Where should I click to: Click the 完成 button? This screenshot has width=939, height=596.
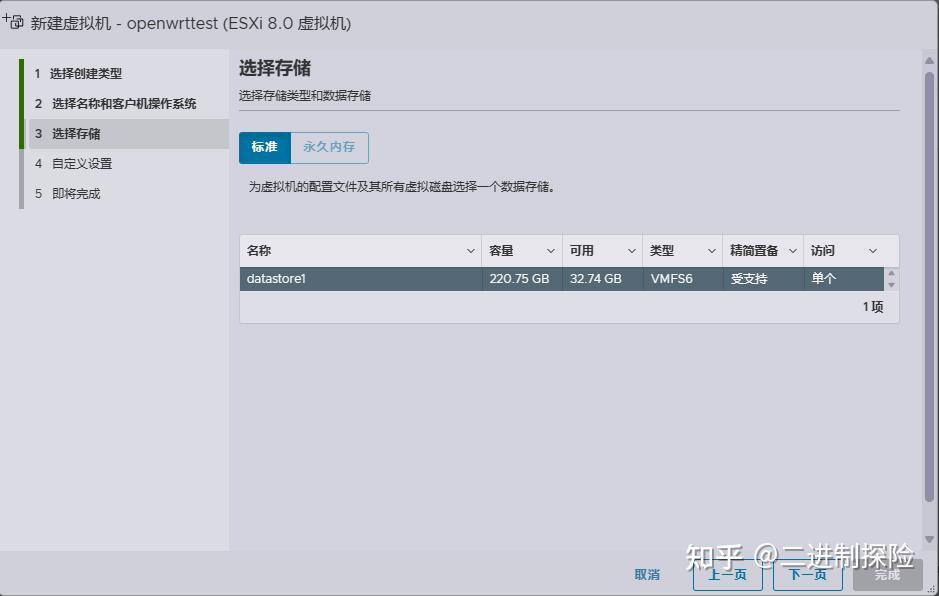[885, 575]
